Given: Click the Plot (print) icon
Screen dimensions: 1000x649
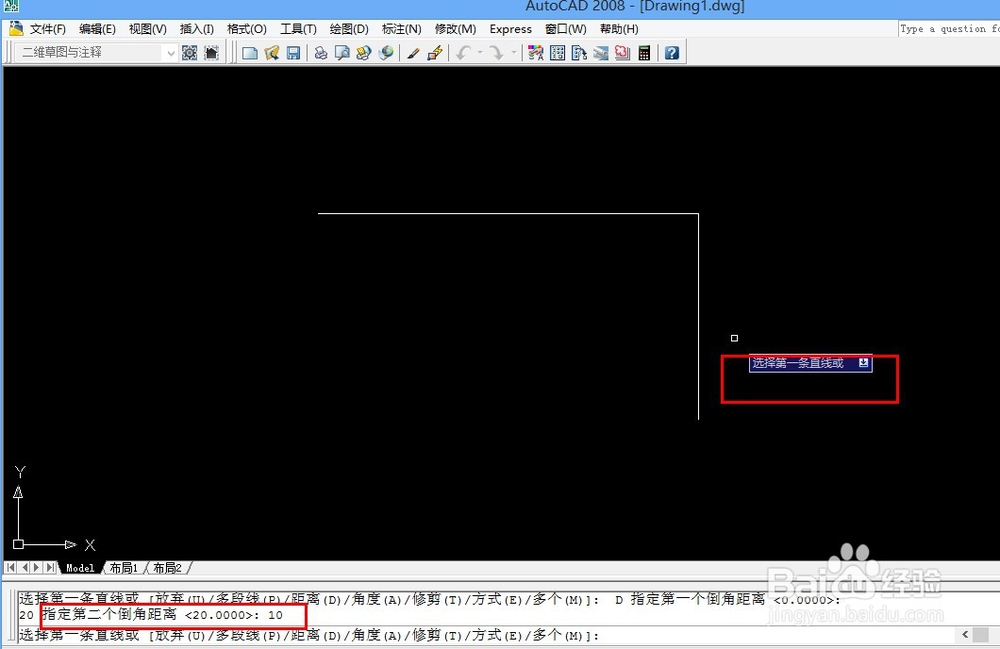Looking at the screenshot, I should [321, 53].
